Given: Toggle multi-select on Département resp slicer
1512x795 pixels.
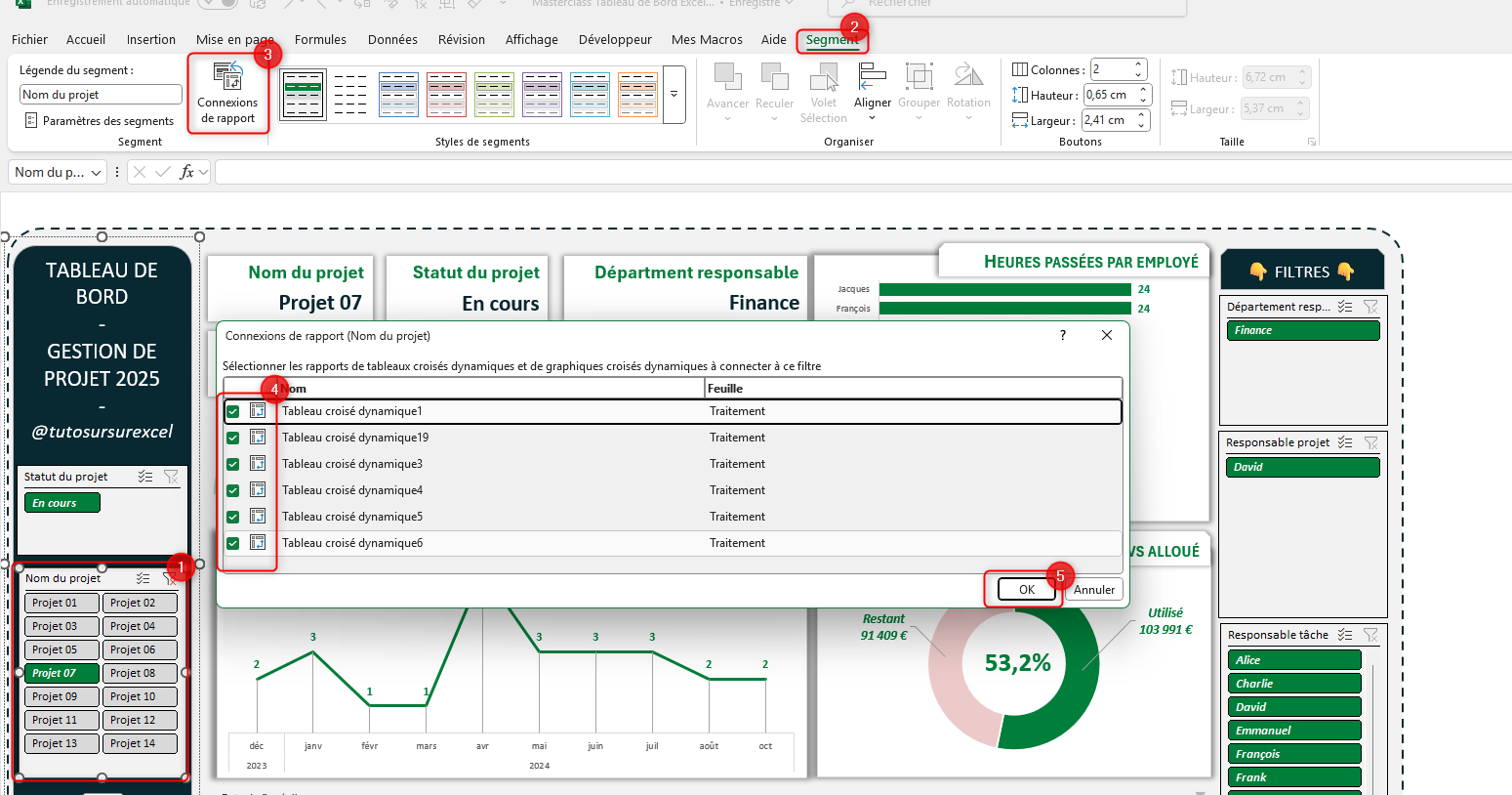Looking at the screenshot, I should (x=1345, y=307).
